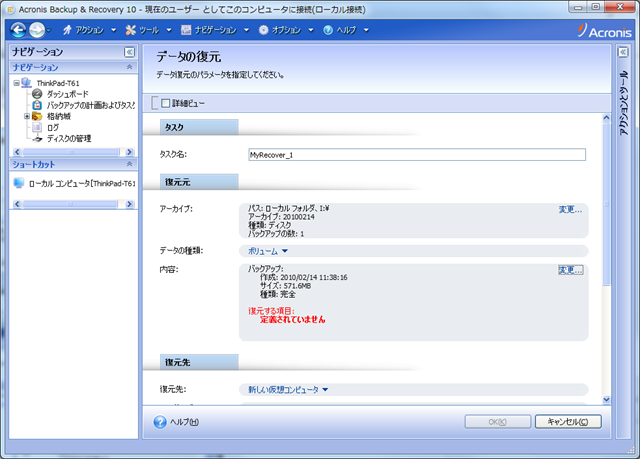Open the ナビゲーション menu in toolbar
Screen dimensions: 640x459
pos(216,30)
